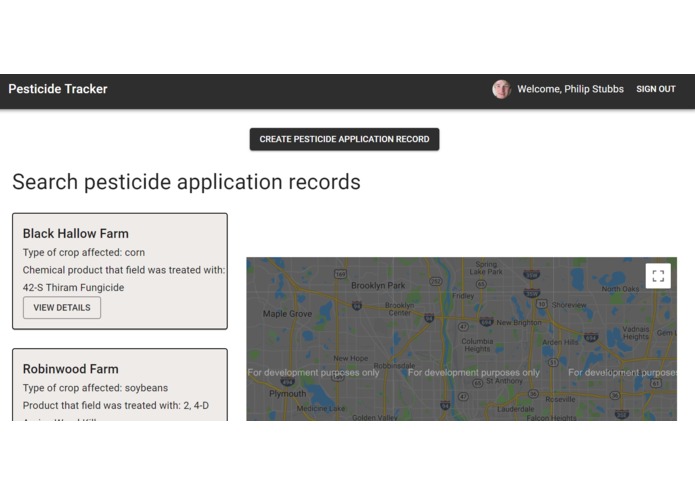Click Maple Grove label on map
The width and height of the screenshot is (695, 494).
[x=287, y=314]
